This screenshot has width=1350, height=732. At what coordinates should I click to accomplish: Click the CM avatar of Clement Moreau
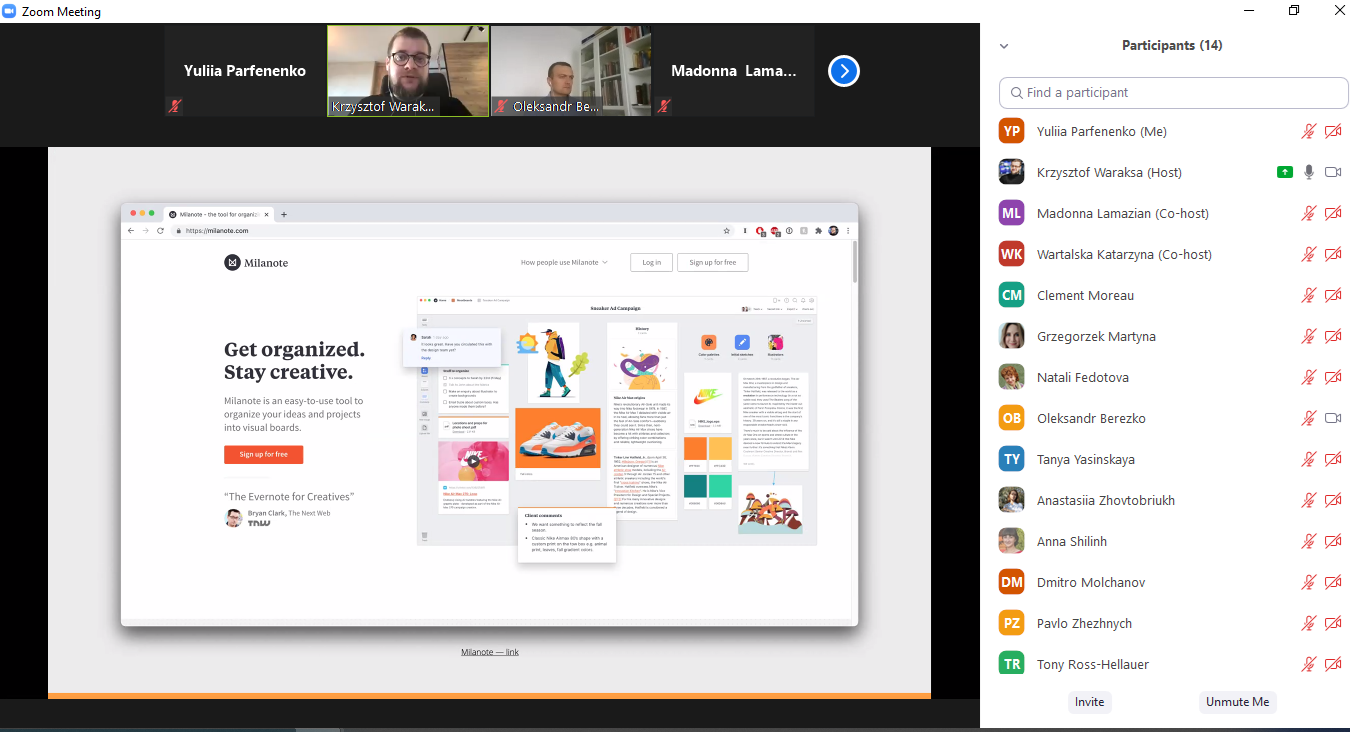1012,295
